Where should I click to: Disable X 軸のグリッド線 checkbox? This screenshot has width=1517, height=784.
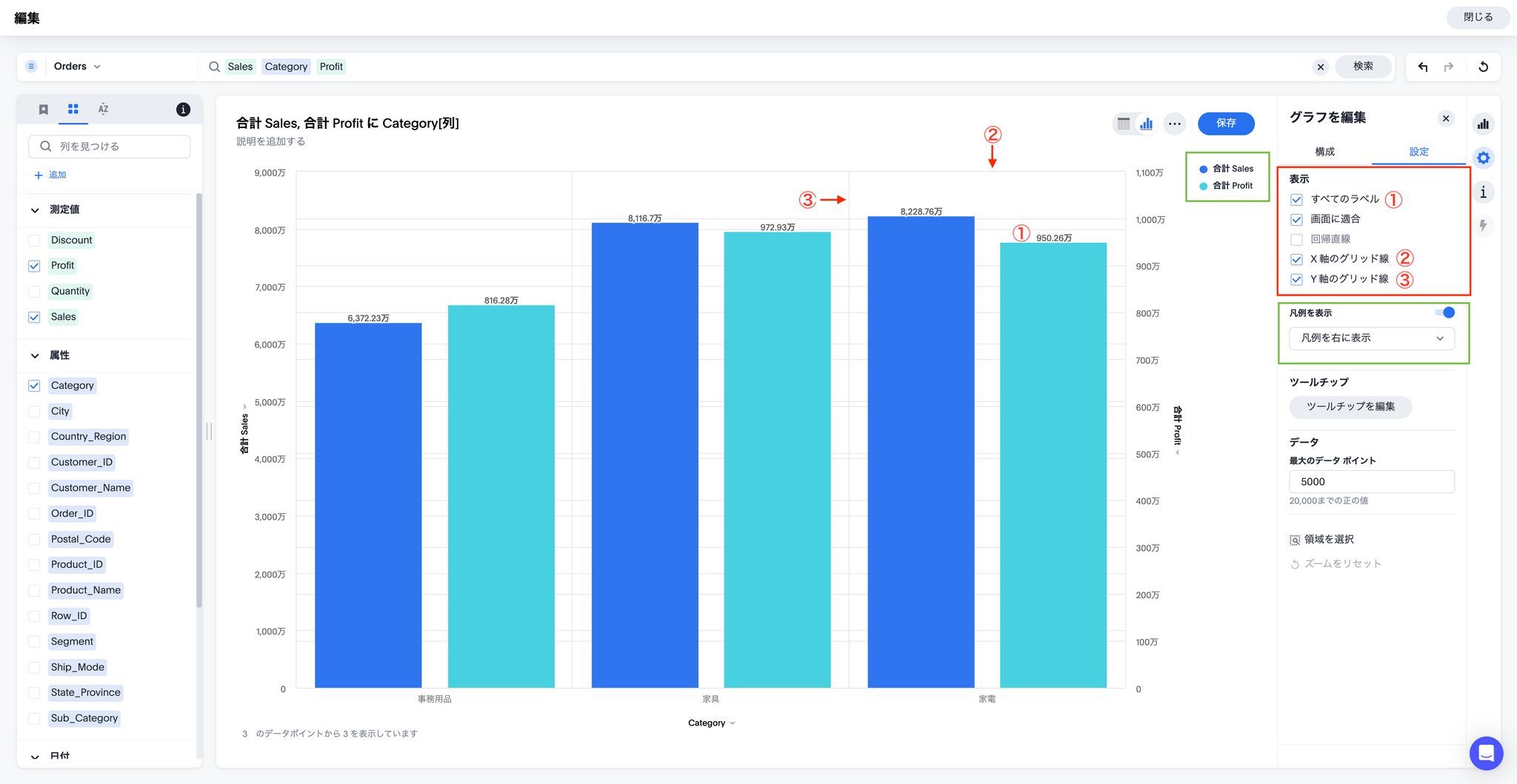pyautogui.click(x=1296, y=260)
